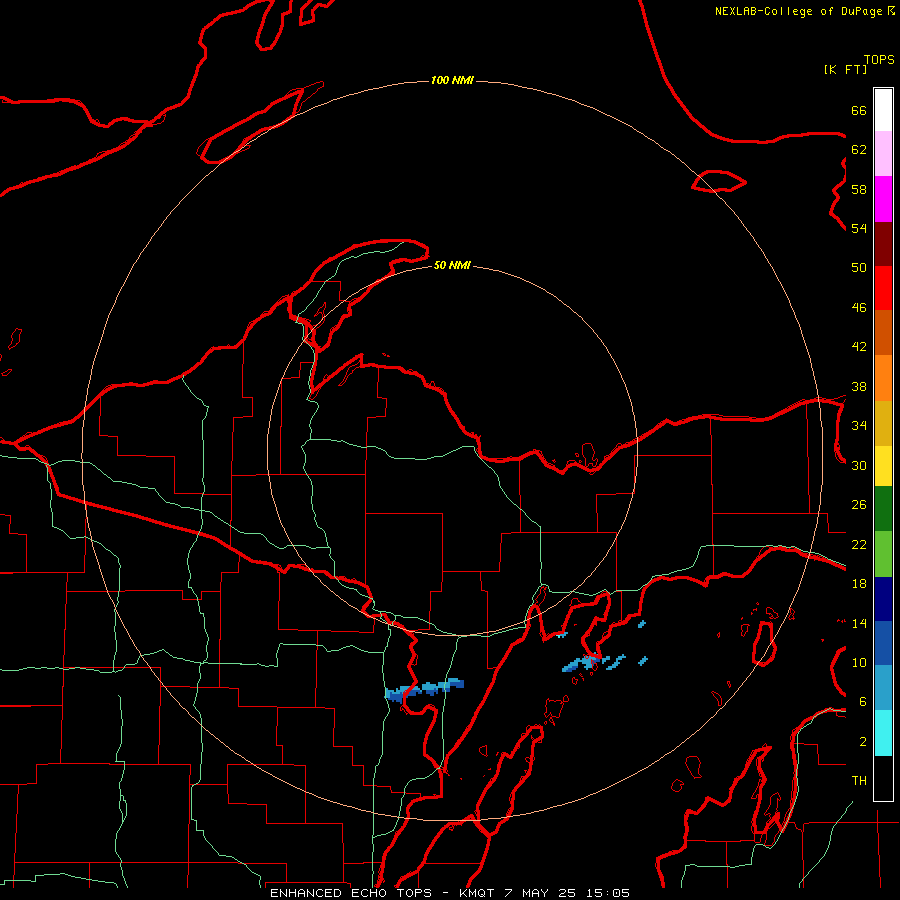Image resolution: width=900 pixels, height=900 pixels.
Task: Click the legend value 38
Action: click(859, 387)
